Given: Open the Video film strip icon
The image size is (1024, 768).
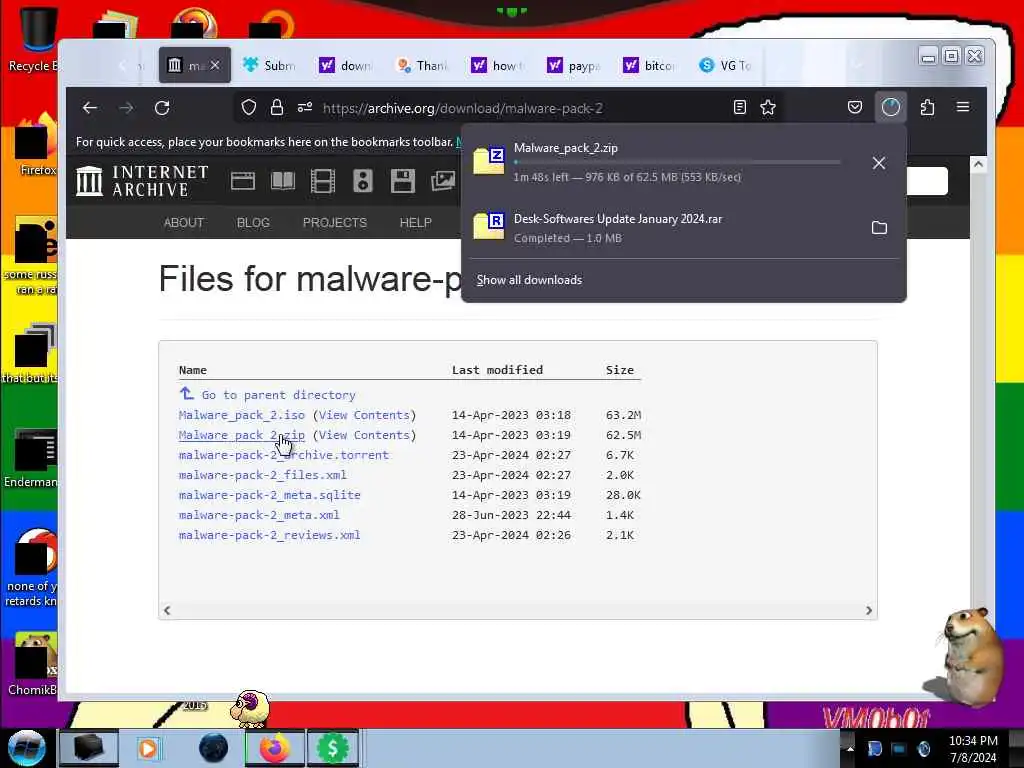Looking at the screenshot, I should pos(323,181).
